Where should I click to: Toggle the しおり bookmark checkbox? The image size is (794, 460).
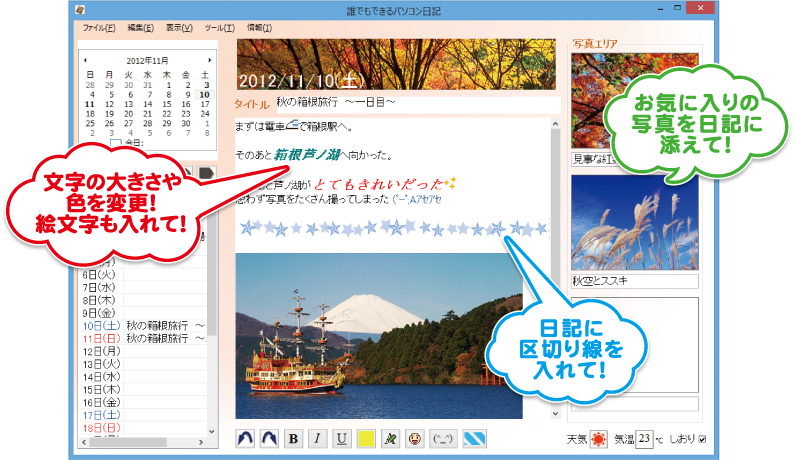pyautogui.click(x=703, y=439)
